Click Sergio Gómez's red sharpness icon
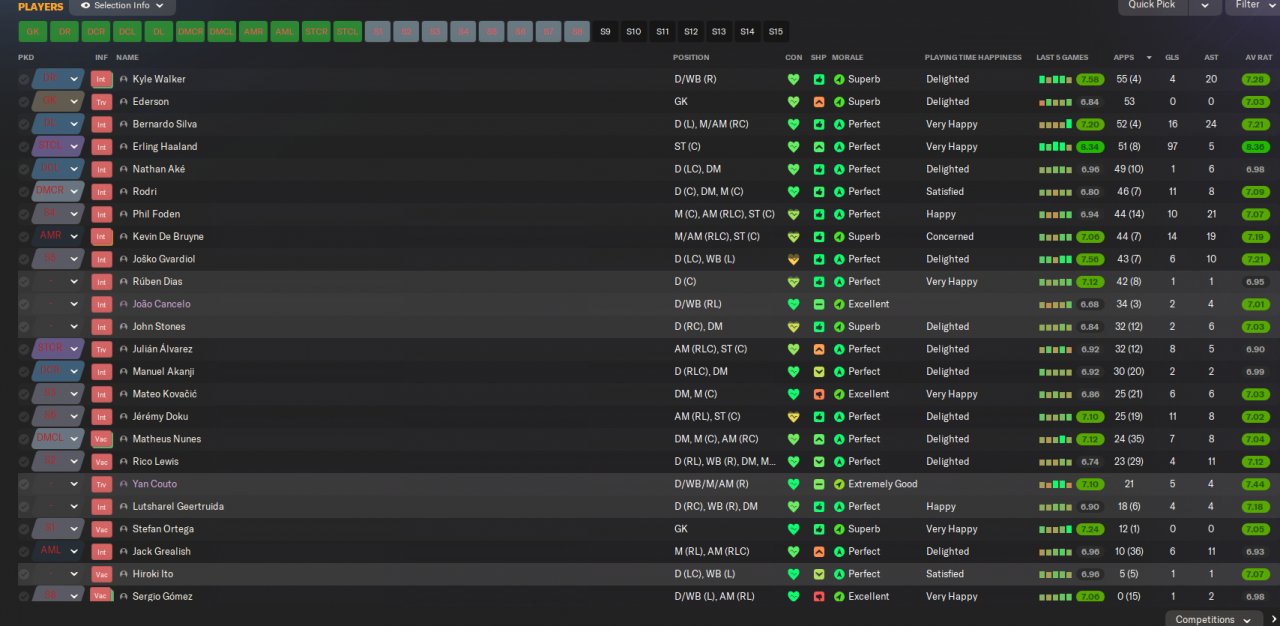Screen dimensions: 1280x626 pos(819,597)
